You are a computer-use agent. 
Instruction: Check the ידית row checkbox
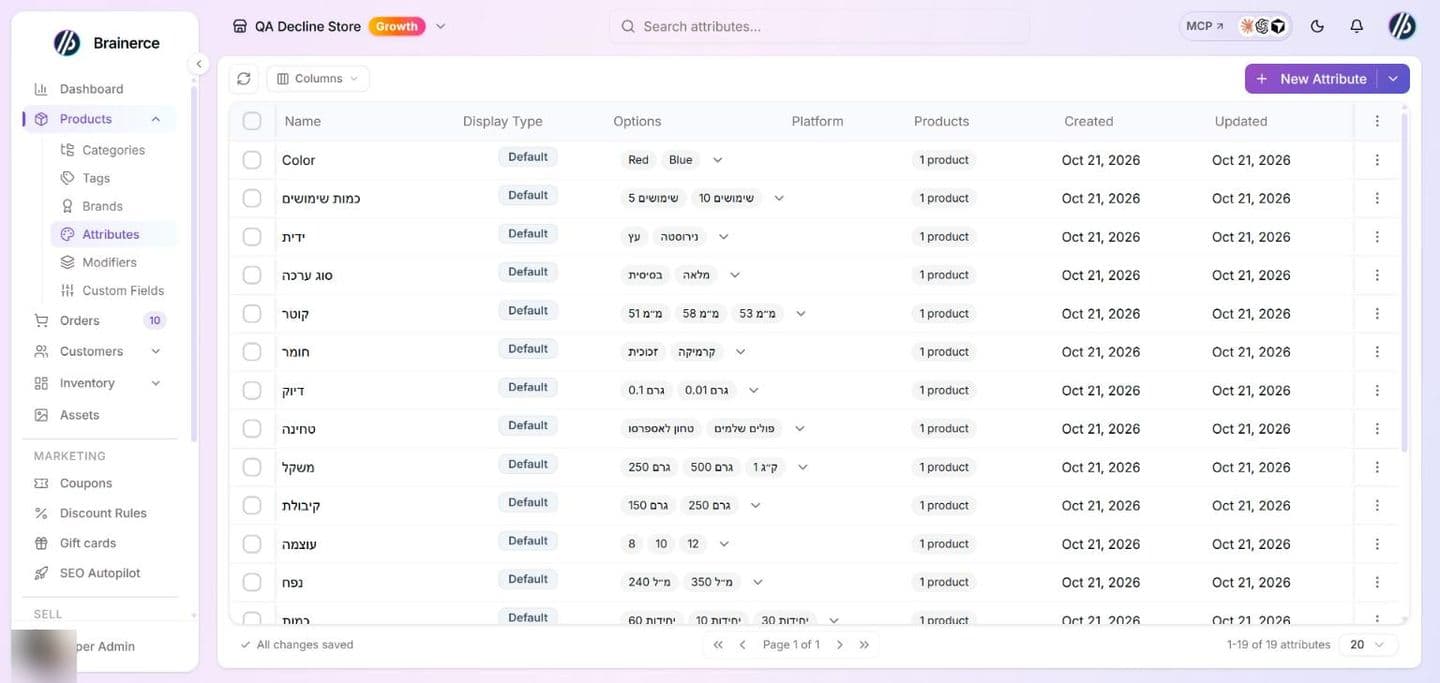tap(252, 237)
